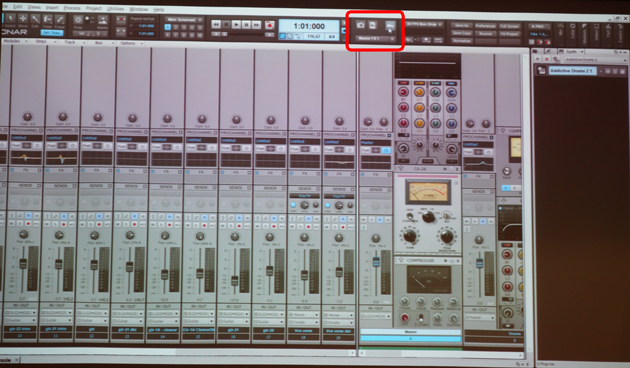The image size is (630, 368).
Task: Pick the Edit tool
Action: pyautogui.click(x=35, y=18)
